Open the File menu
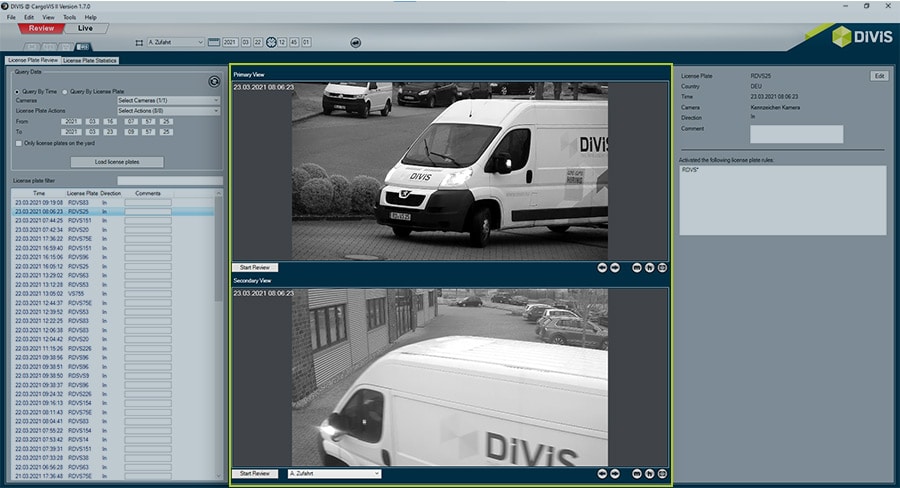The image size is (900, 488). tap(11, 17)
